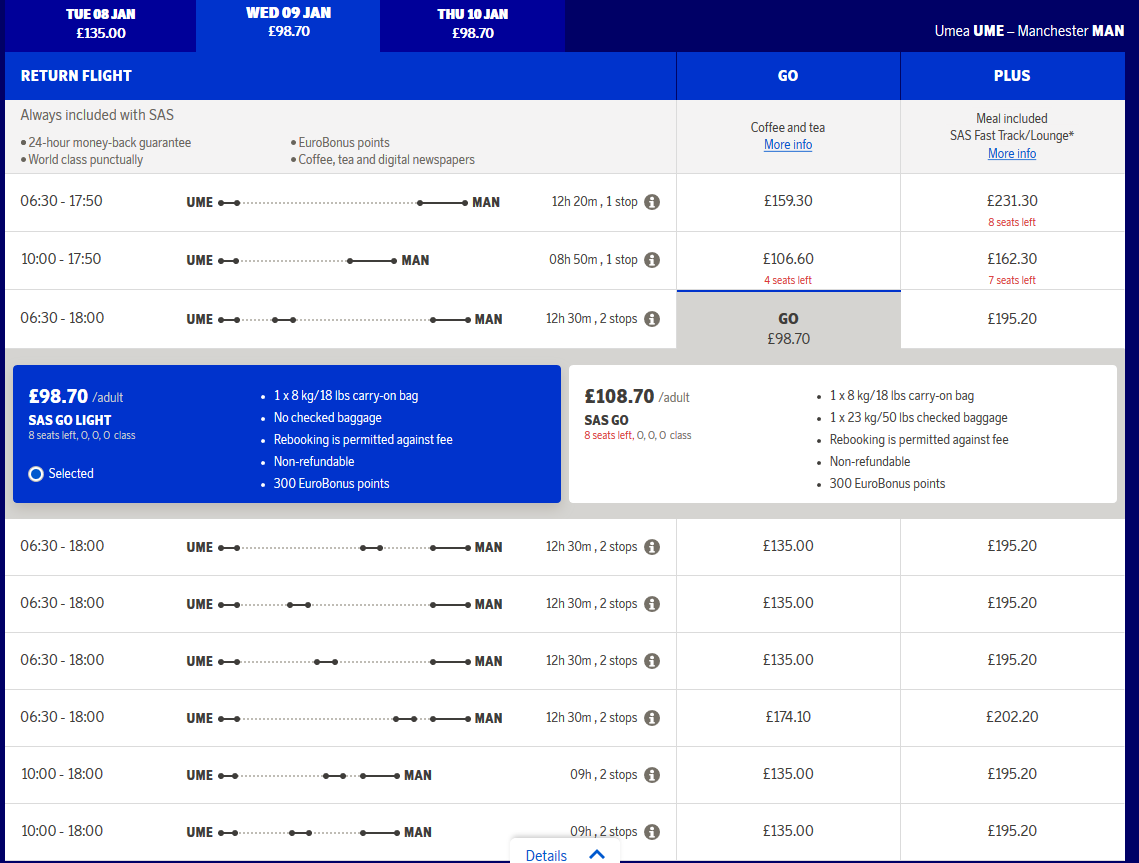Viewport: 1139px width, 863px height.
Task: Select the WED 09 JAN date tab
Action: click(288, 23)
